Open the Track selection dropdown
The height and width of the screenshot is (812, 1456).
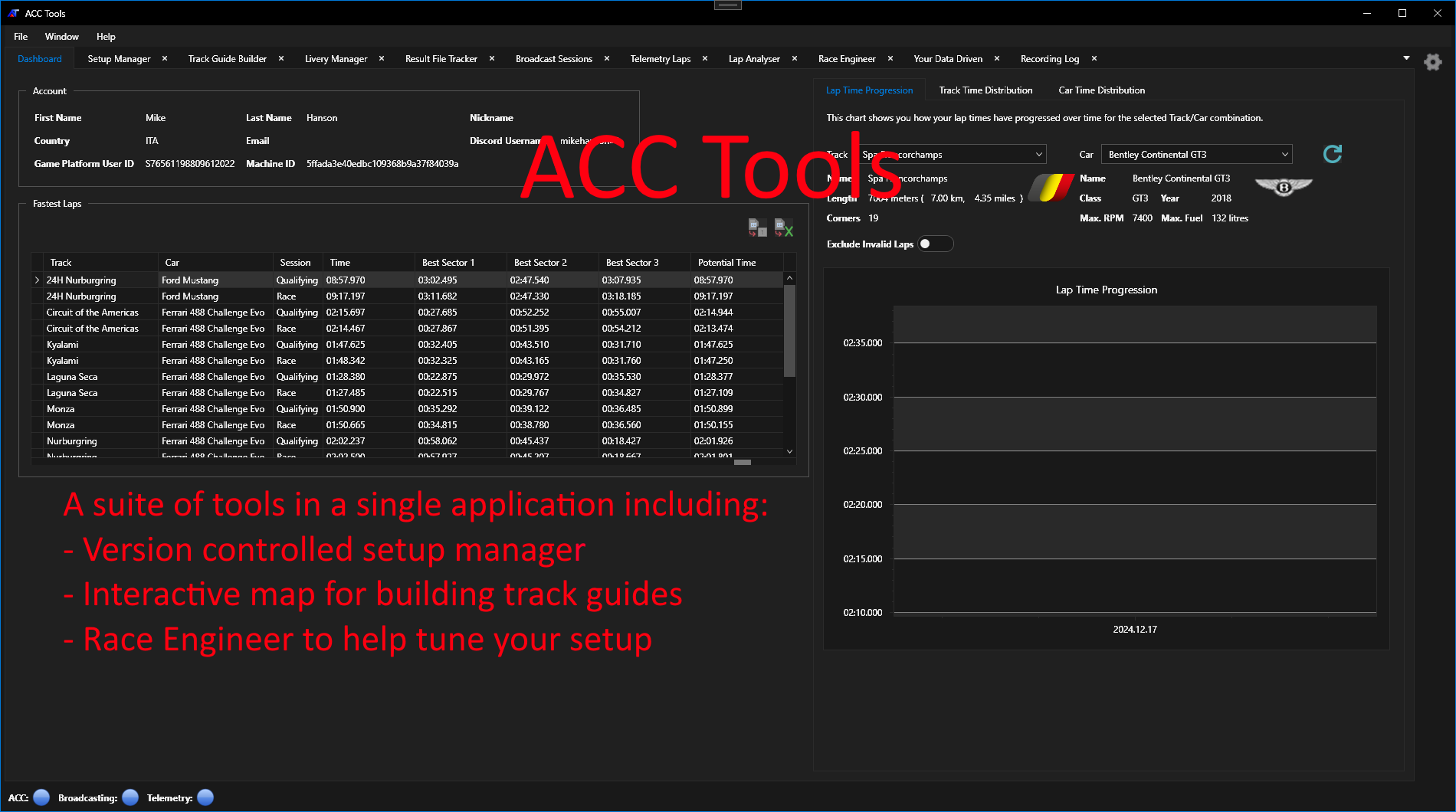(x=953, y=154)
